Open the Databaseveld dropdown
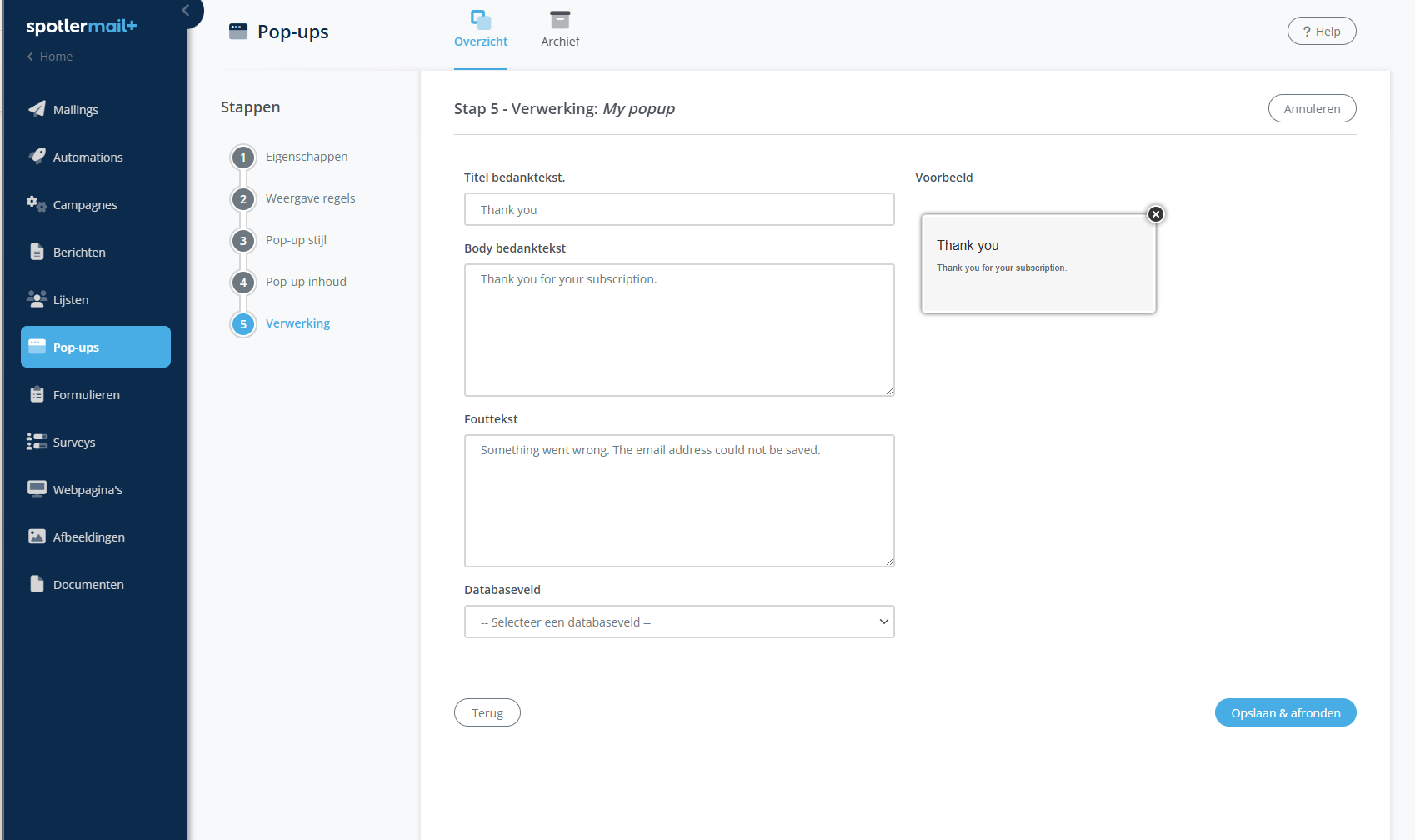 tap(678, 622)
